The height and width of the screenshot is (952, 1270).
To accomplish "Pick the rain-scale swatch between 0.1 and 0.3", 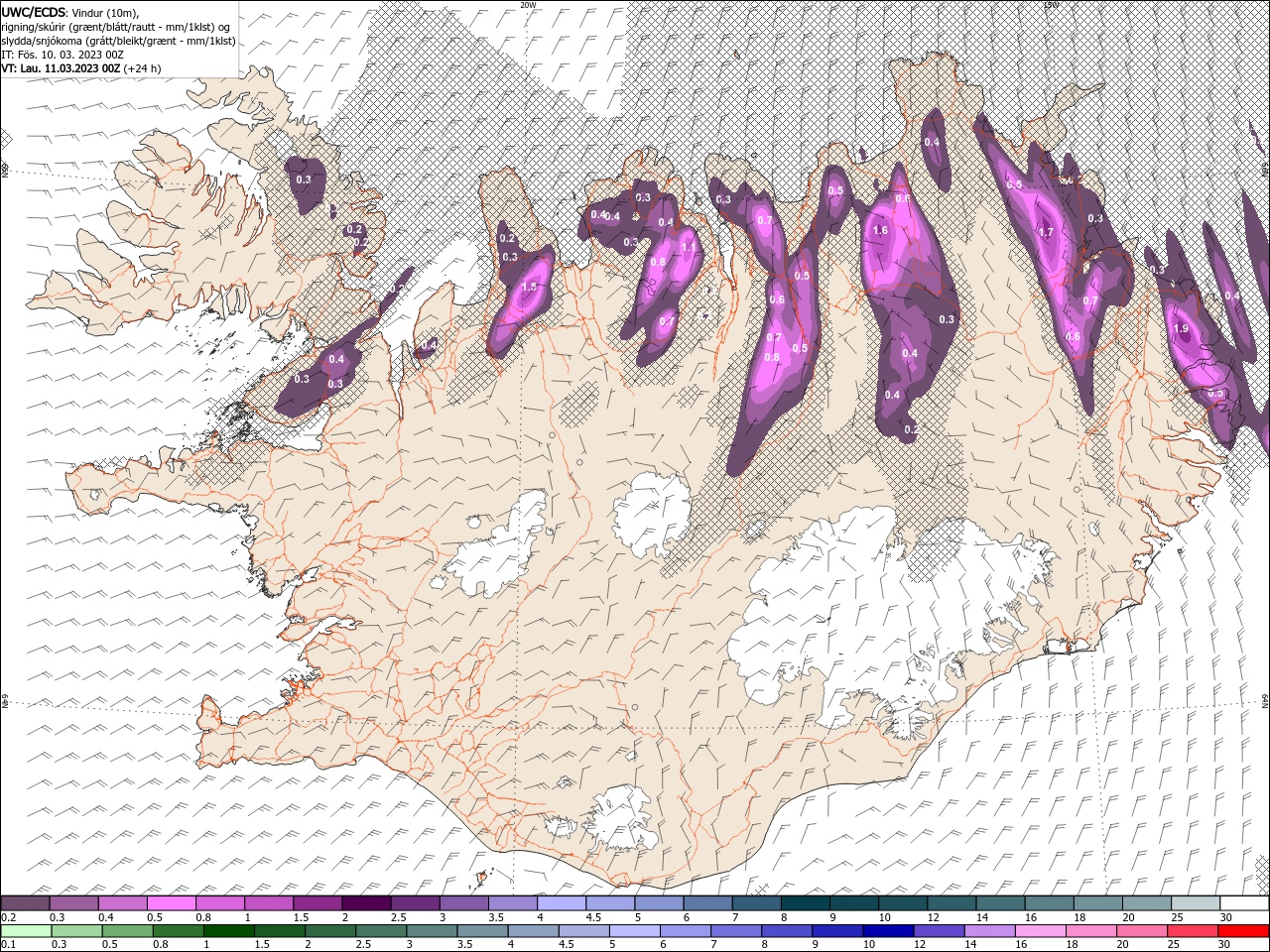I will click(x=27, y=931).
